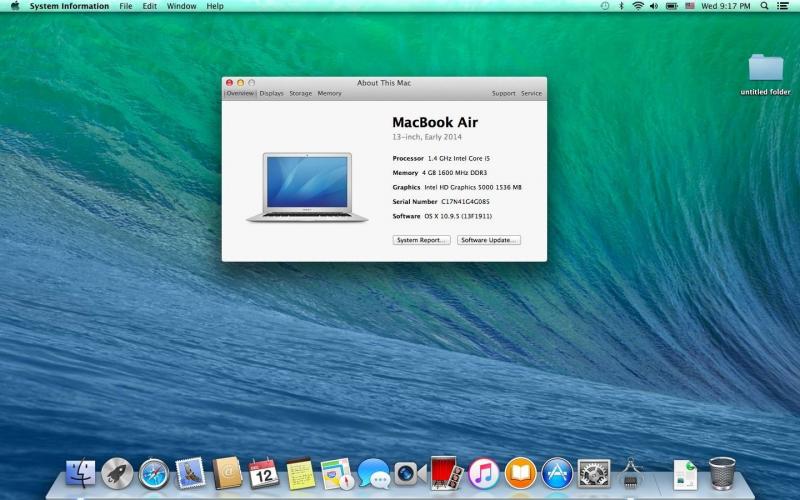The width and height of the screenshot is (800, 500).
Task: Click the battery status icon
Action: pyautogui.click(x=671, y=6)
